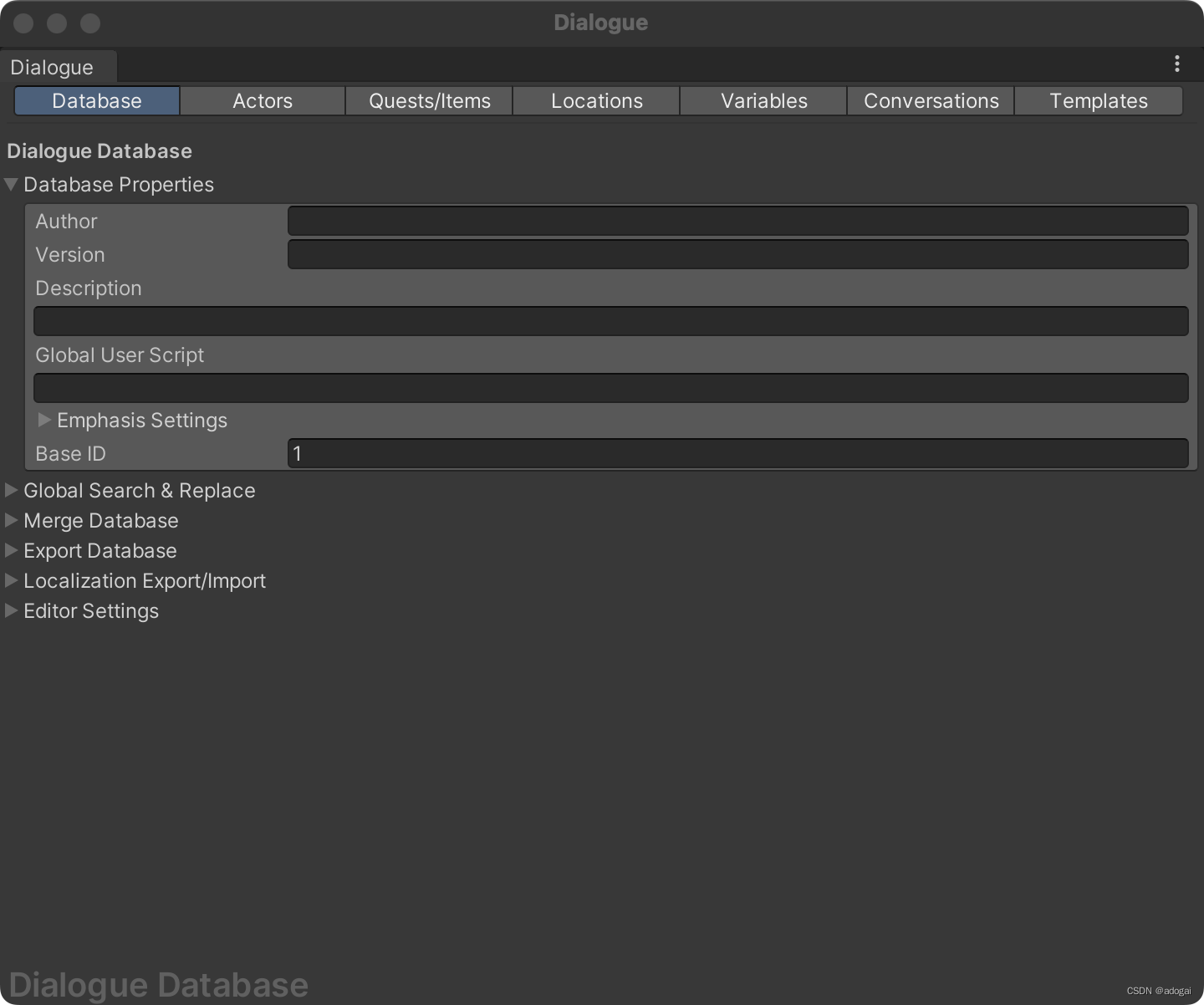Image resolution: width=1204 pixels, height=1005 pixels.
Task: Select the Locations tab
Action: point(596,100)
